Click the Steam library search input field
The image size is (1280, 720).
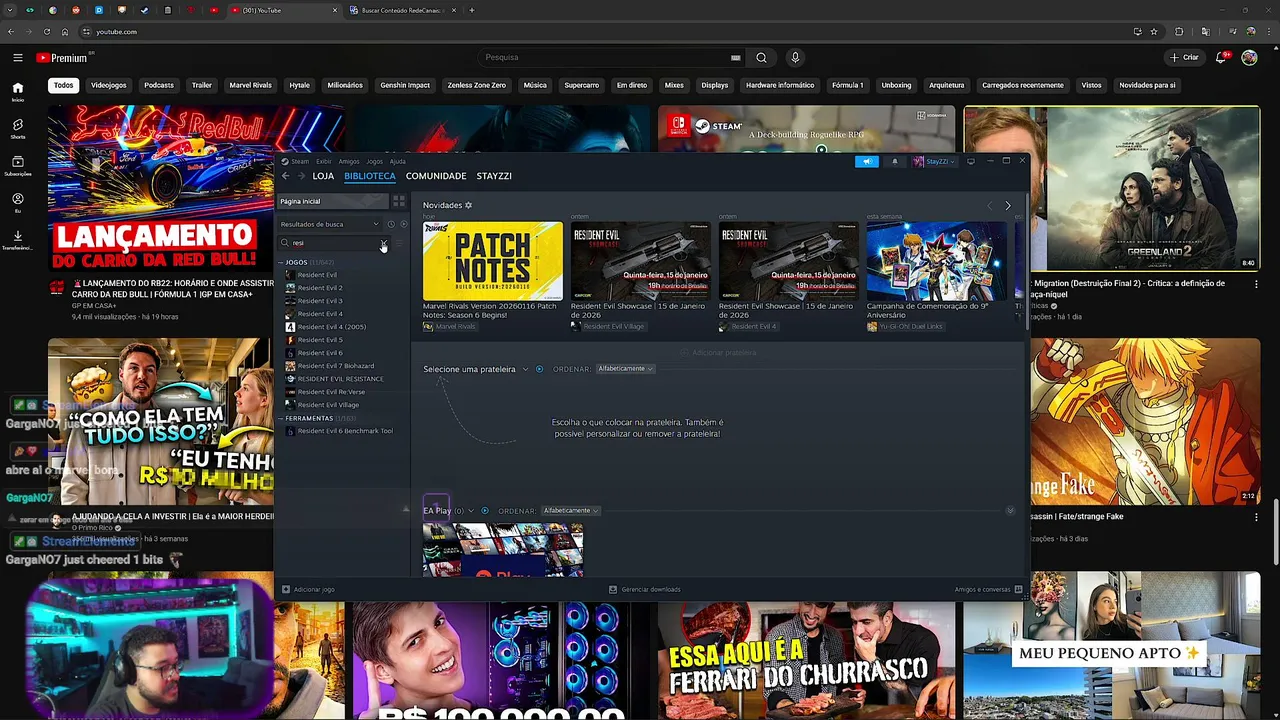(335, 243)
